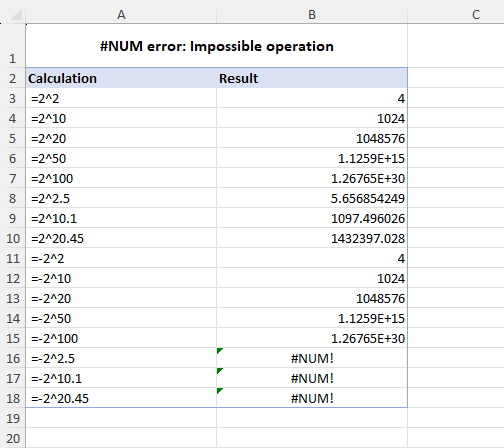504x448 pixels.
Task: Select cell containing =2^10
Action: click(x=121, y=118)
